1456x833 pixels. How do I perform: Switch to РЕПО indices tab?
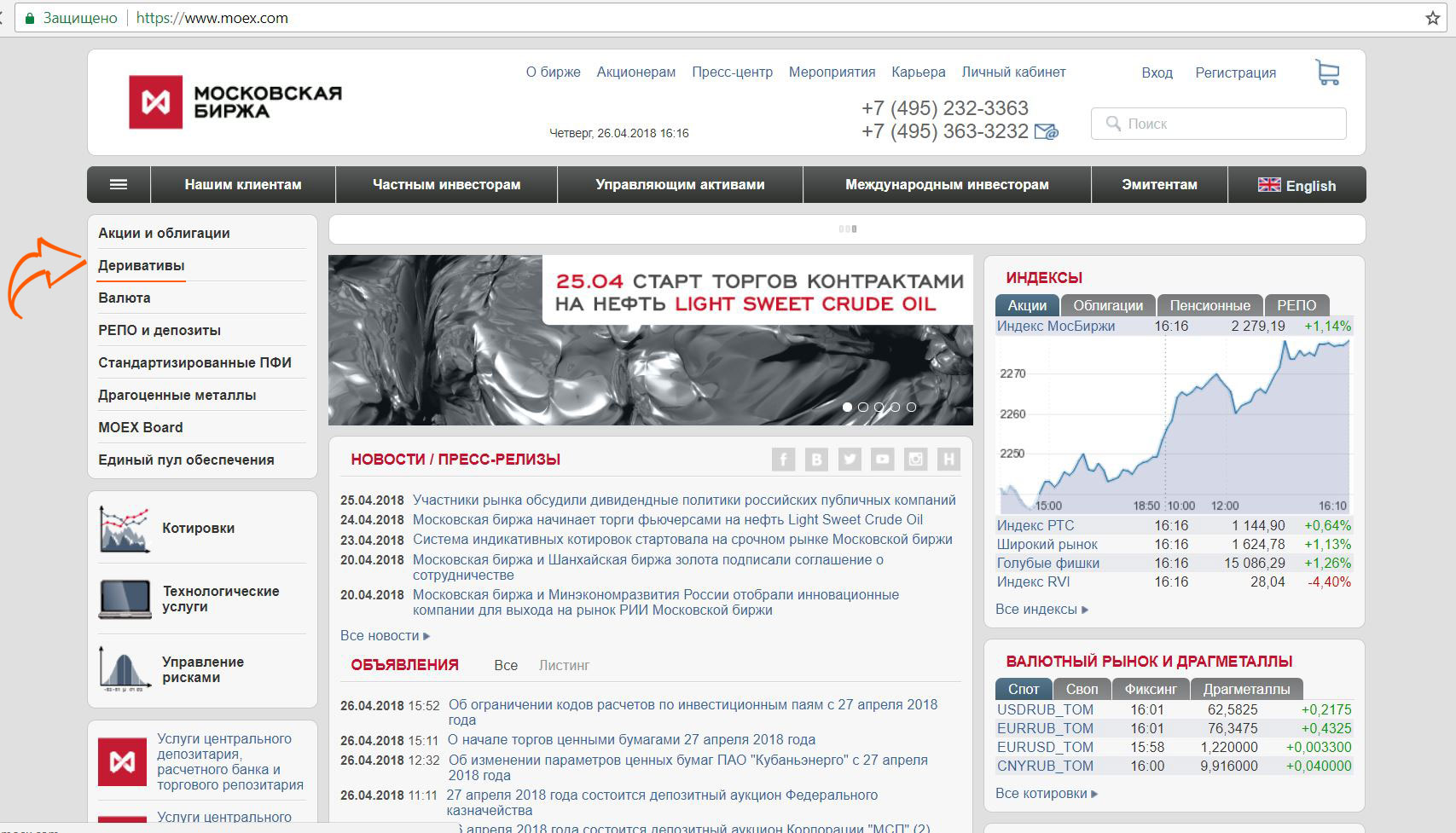pos(1296,305)
